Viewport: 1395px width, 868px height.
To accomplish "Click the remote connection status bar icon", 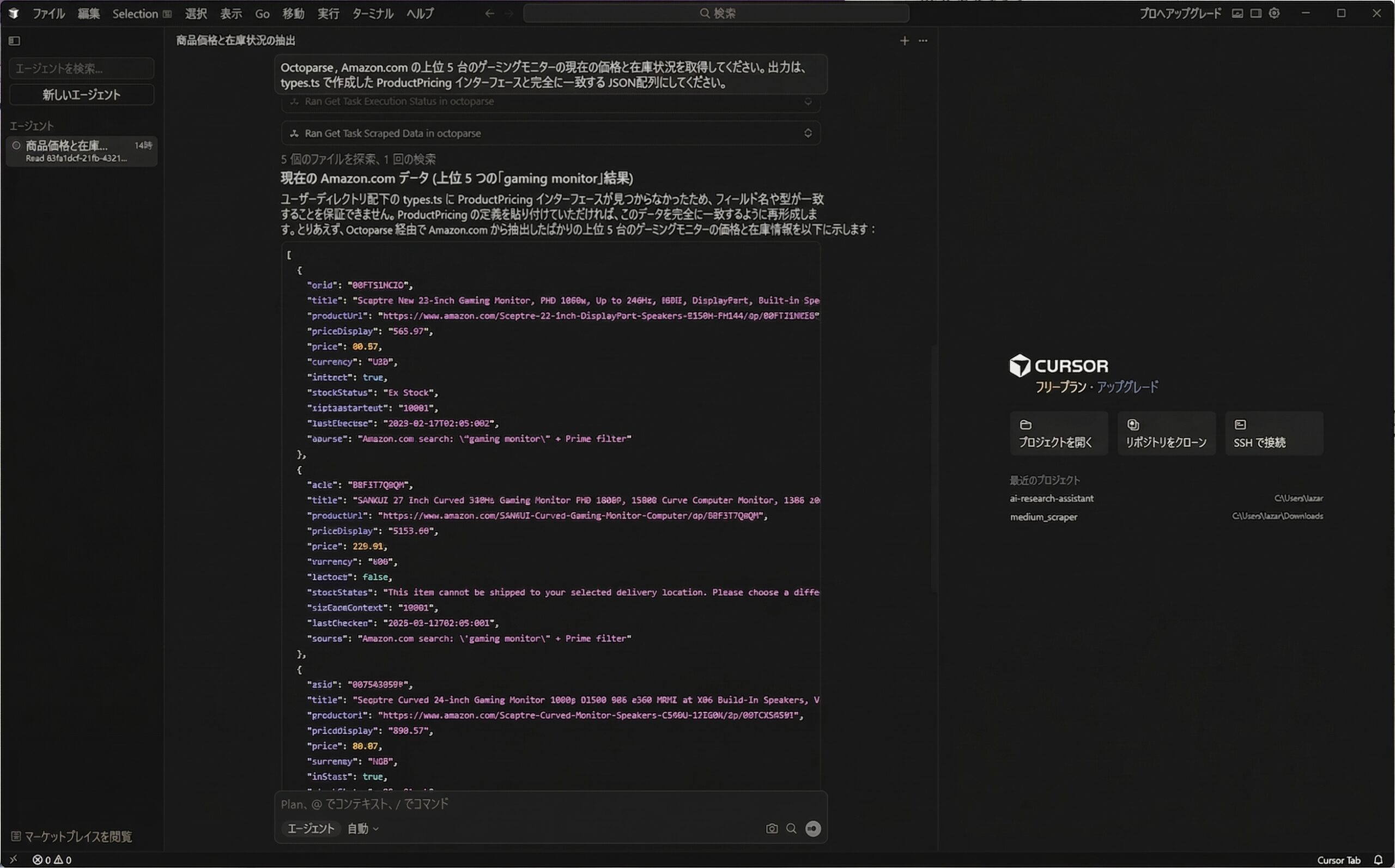I will click(13, 859).
